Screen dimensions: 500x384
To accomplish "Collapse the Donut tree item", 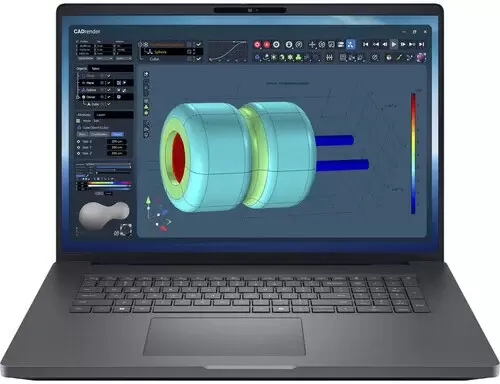I will pos(78,97).
